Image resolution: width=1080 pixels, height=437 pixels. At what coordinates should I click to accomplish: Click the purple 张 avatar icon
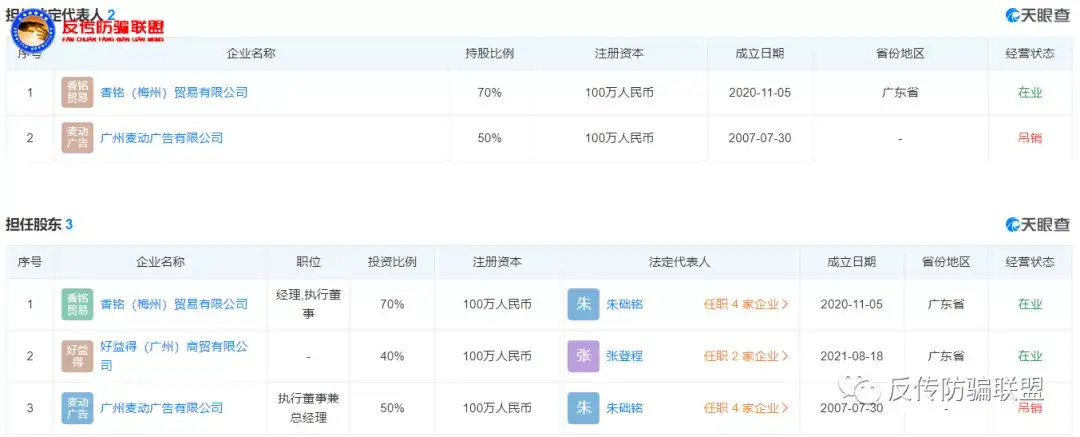[583, 356]
